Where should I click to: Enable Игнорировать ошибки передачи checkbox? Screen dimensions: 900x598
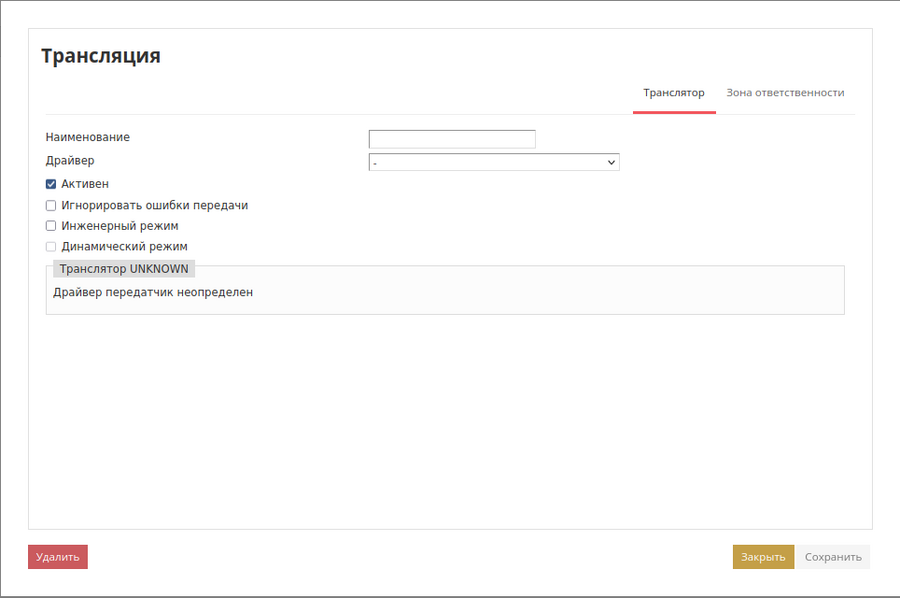(51, 205)
